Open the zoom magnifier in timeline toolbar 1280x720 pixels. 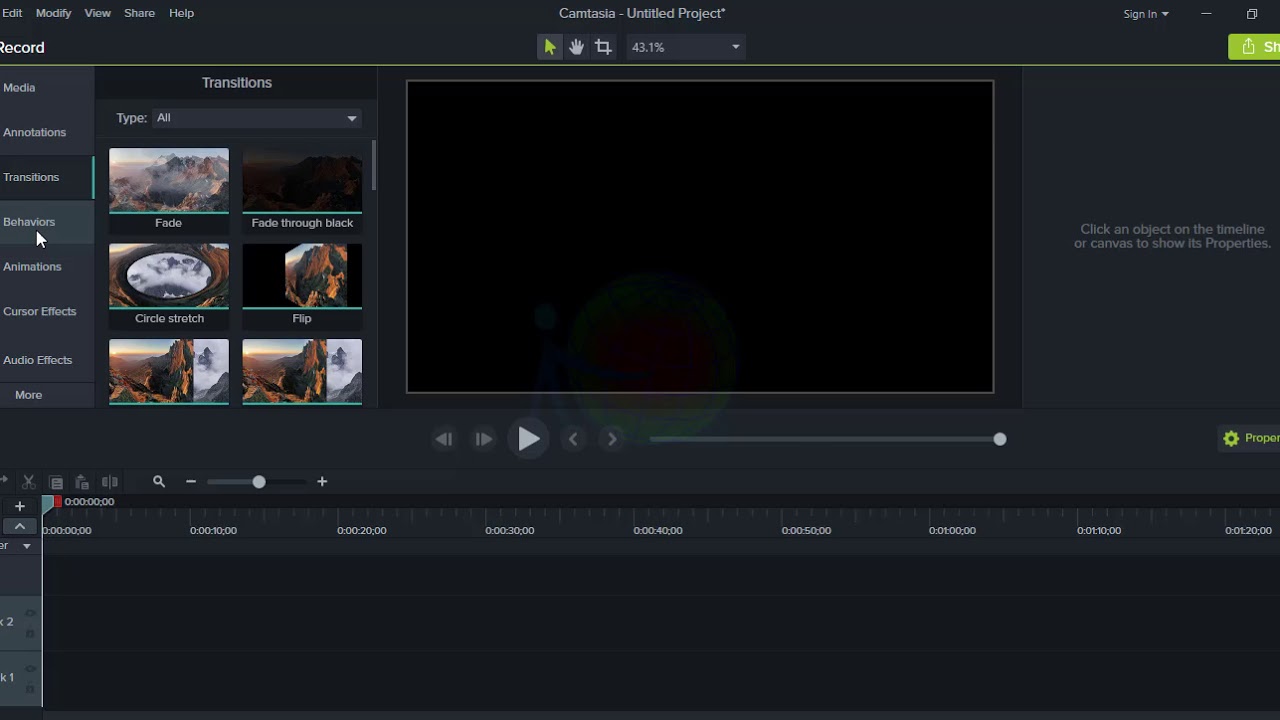[159, 481]
